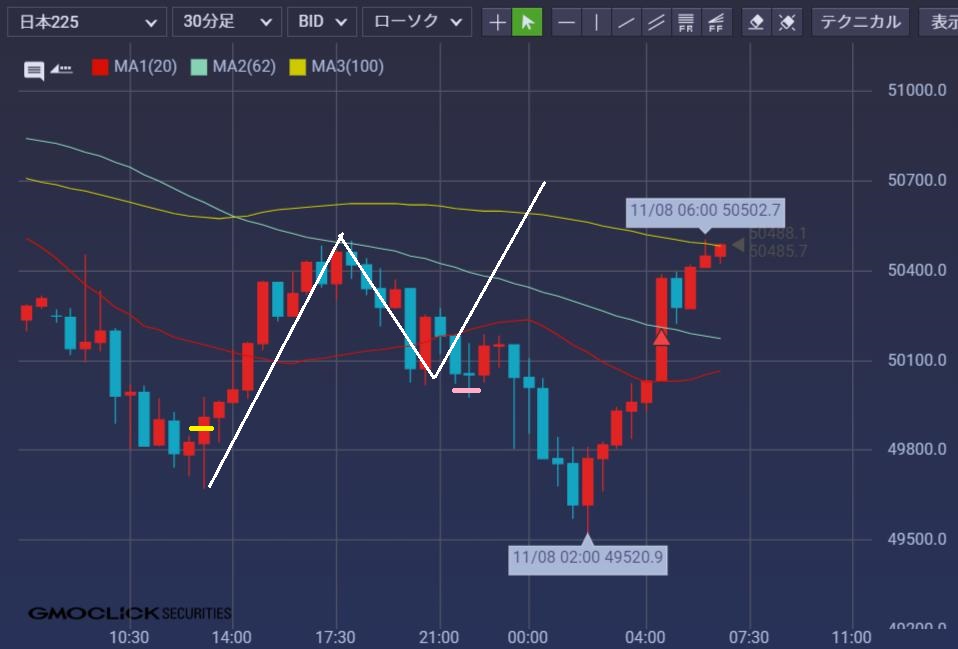
Task: Pick the vertical line drawing tool
Action: coord(597,22)
